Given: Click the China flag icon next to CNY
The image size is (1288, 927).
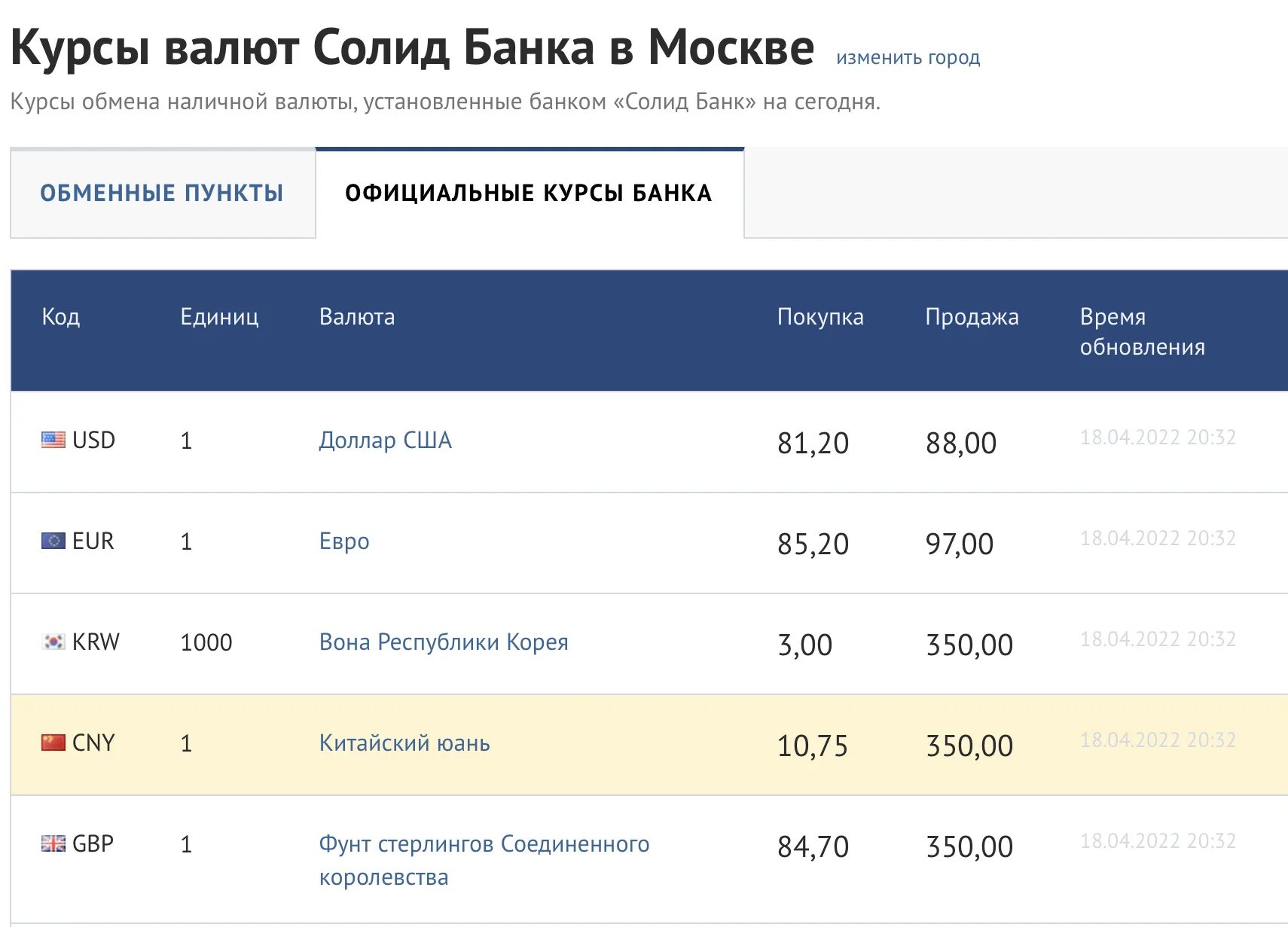Looking at the screenshot, I should pos(53,743).
